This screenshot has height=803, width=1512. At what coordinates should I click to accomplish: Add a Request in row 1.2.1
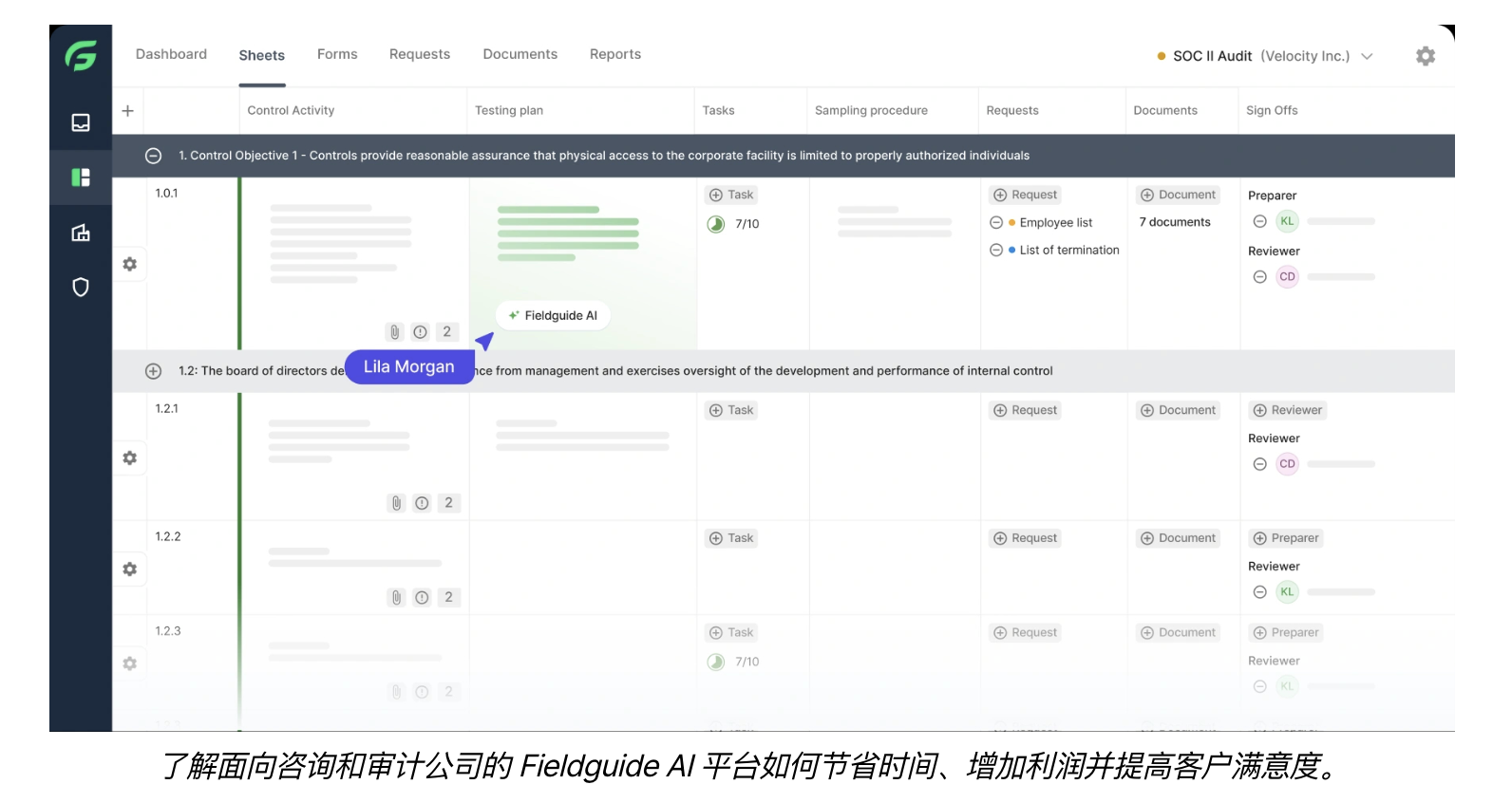1026,410
